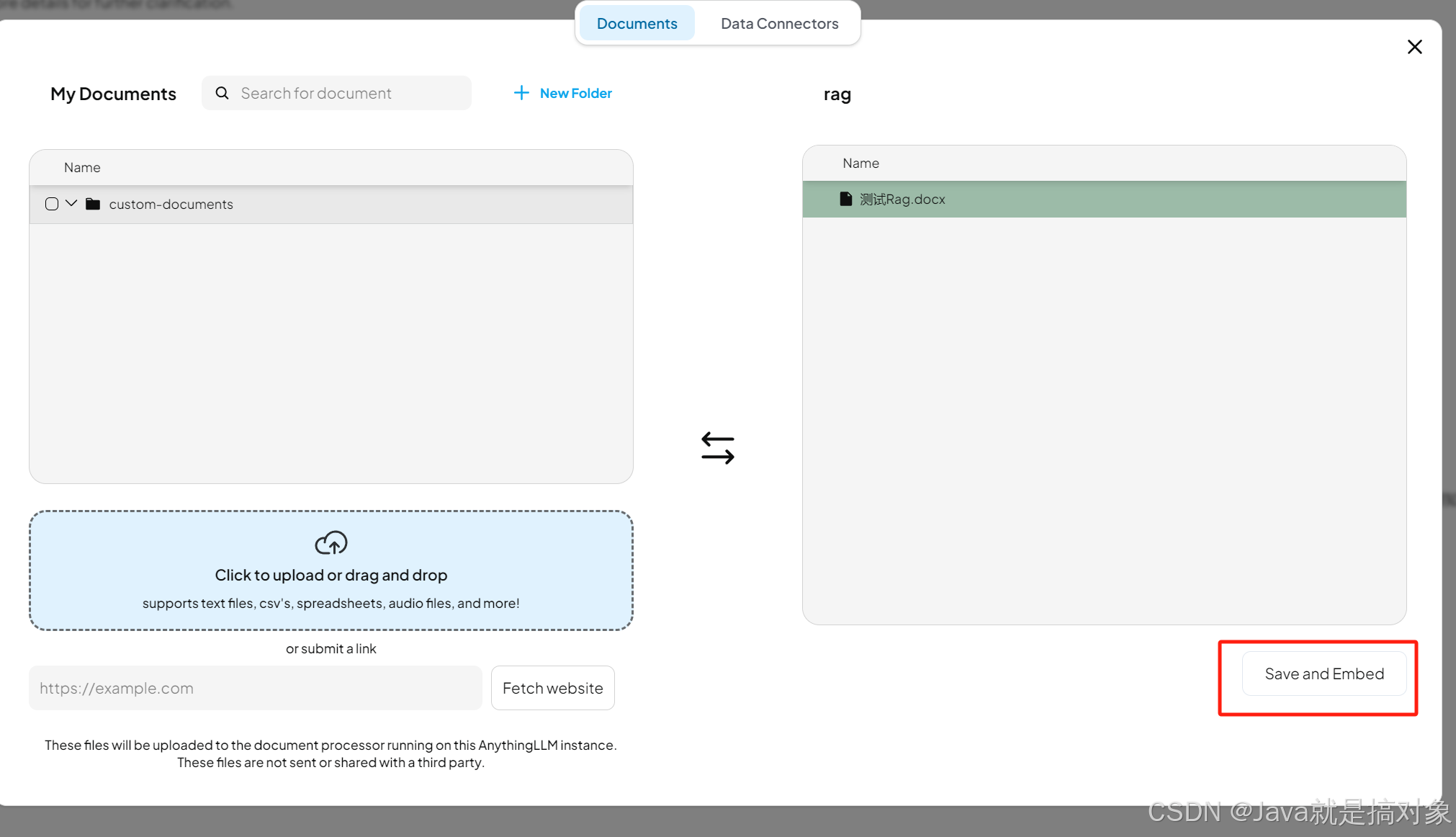1456x837 pixels.
Task: Select the 测试Rag.docx row in rag workspace
Action: coord(1104,200)
